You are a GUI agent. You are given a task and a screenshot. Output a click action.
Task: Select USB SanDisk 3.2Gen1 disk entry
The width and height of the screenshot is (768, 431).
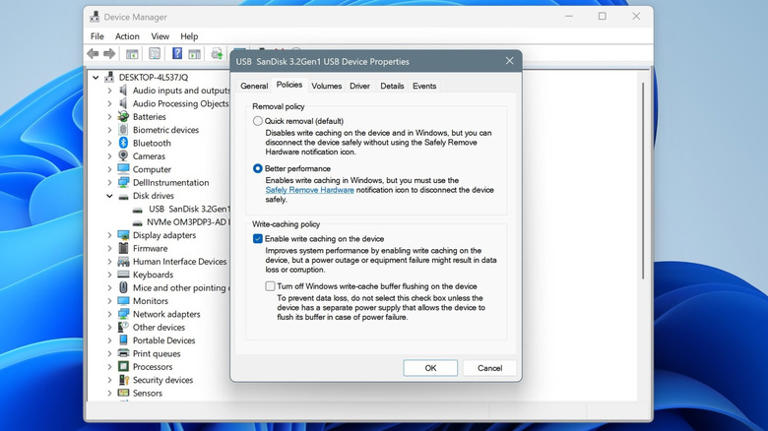[189, 209]
